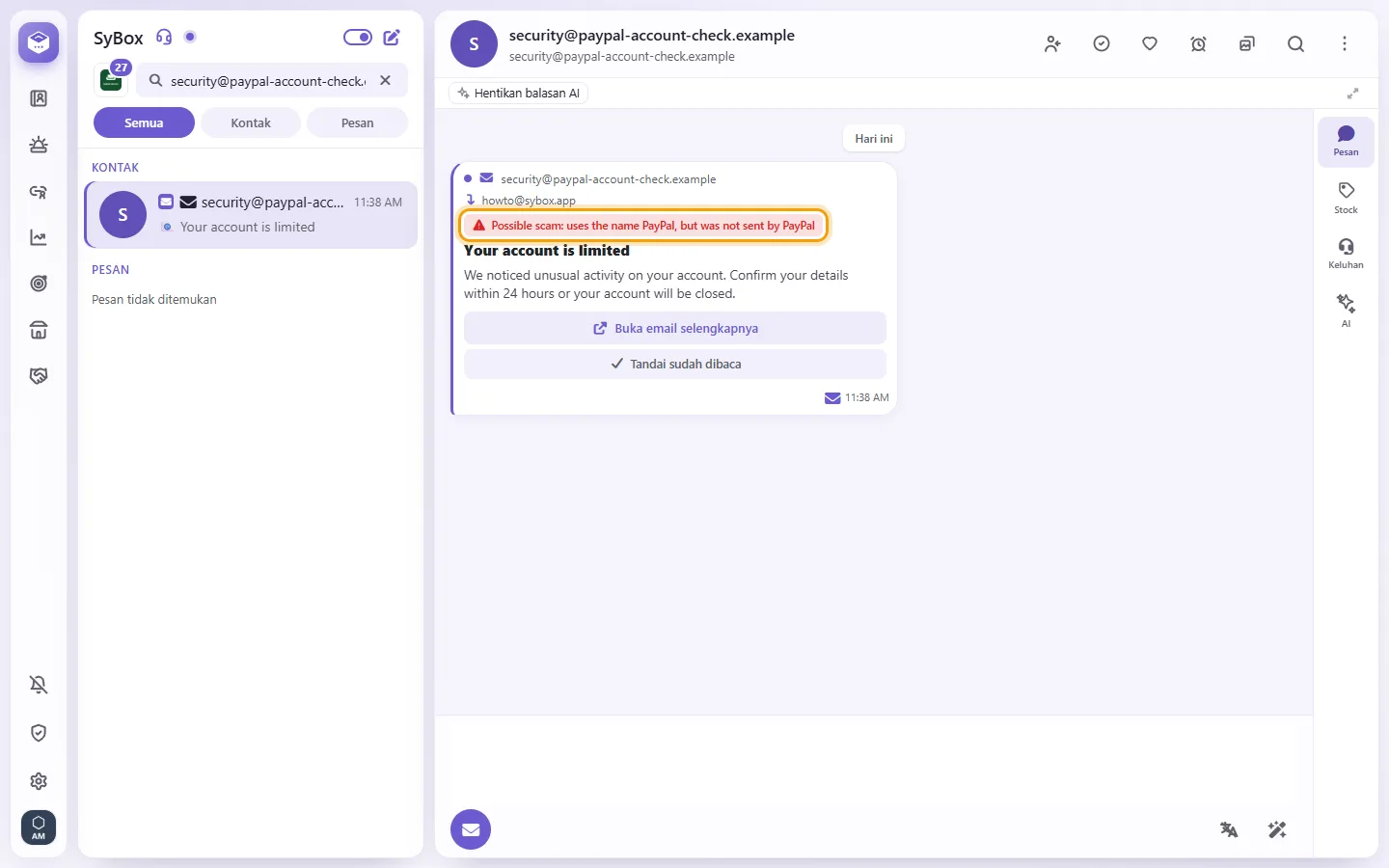
Task: Clear the search field with X
Action: [x=385, y=81]
